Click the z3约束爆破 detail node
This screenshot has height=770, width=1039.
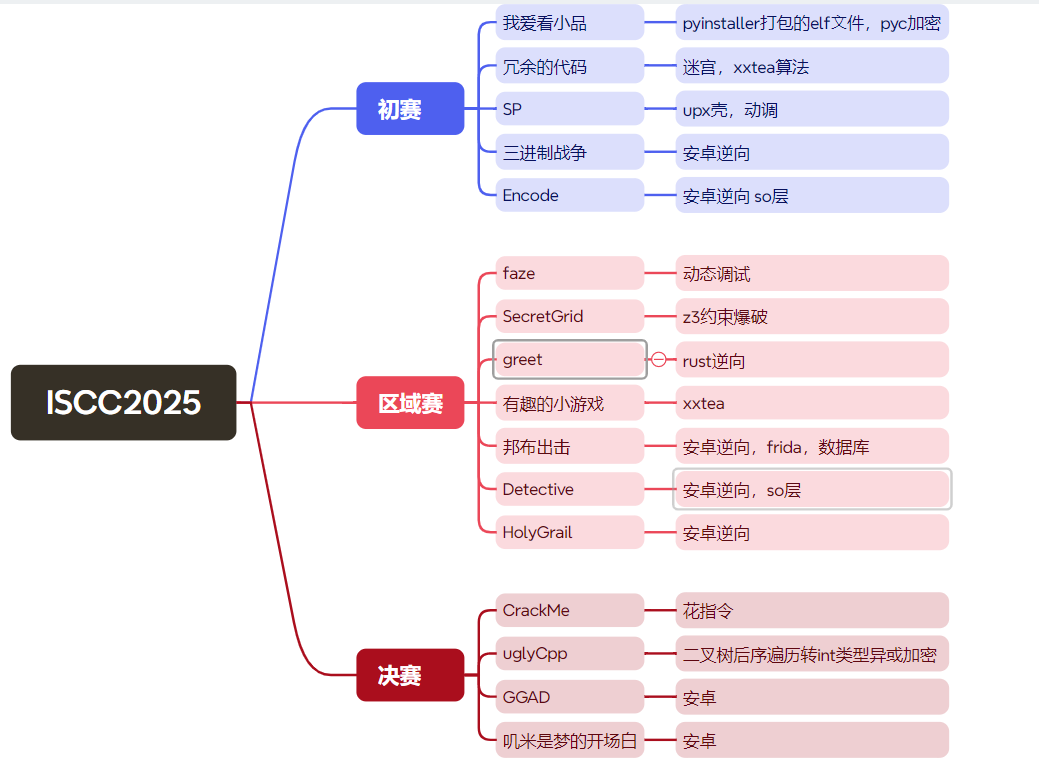[811, 316]
